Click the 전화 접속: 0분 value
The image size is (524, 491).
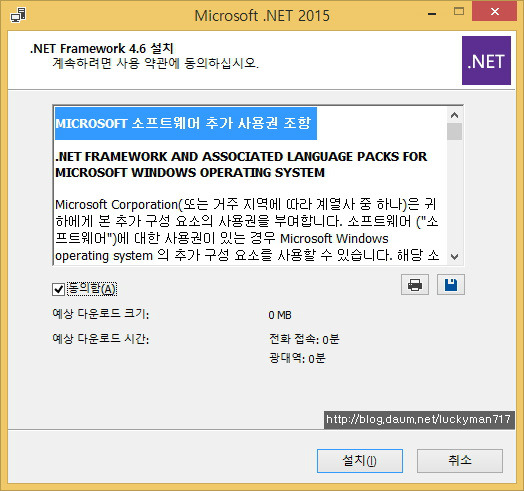tap(304, 339)
